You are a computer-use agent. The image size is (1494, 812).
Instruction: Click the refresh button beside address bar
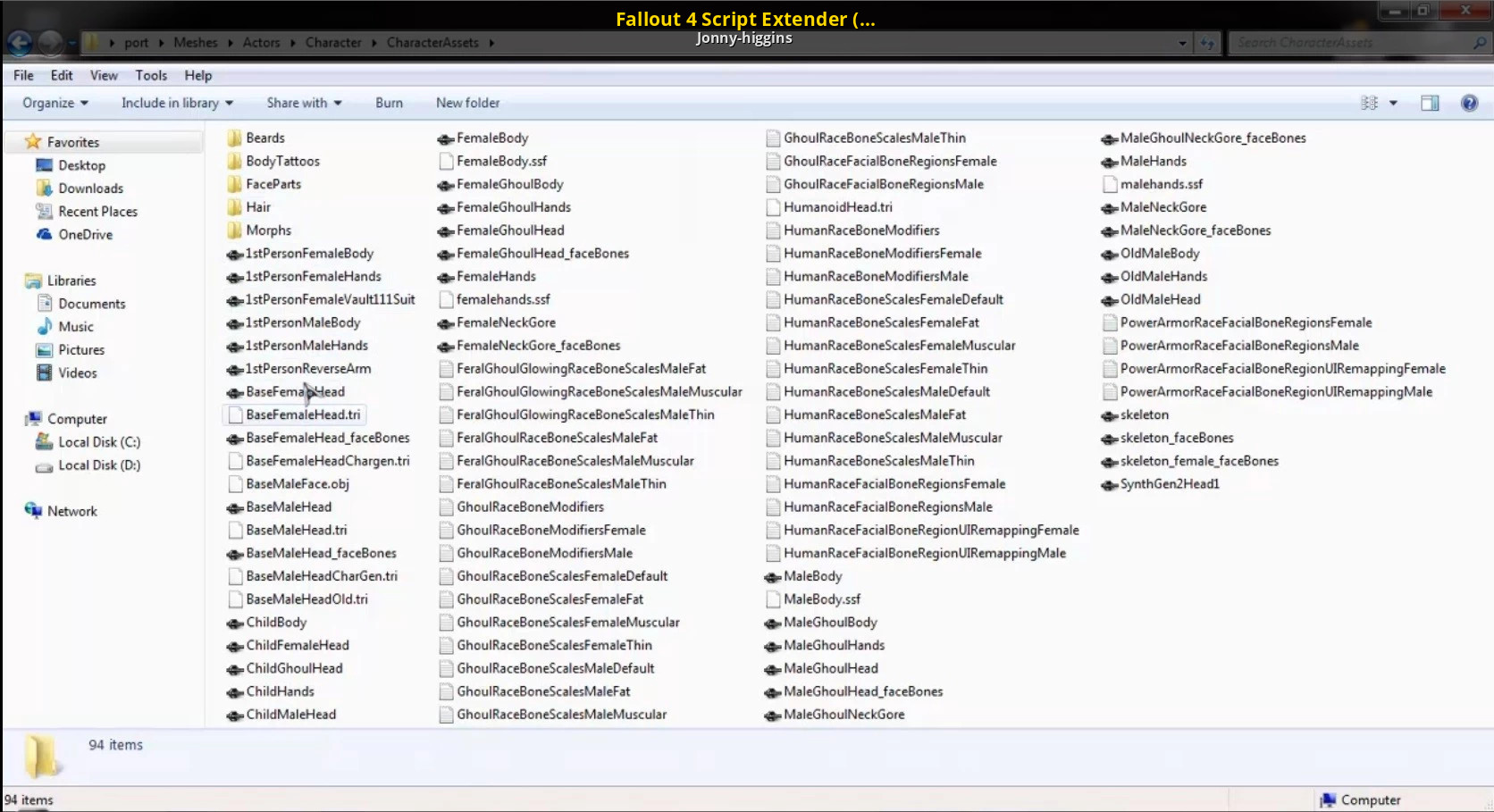[1207, 43]
